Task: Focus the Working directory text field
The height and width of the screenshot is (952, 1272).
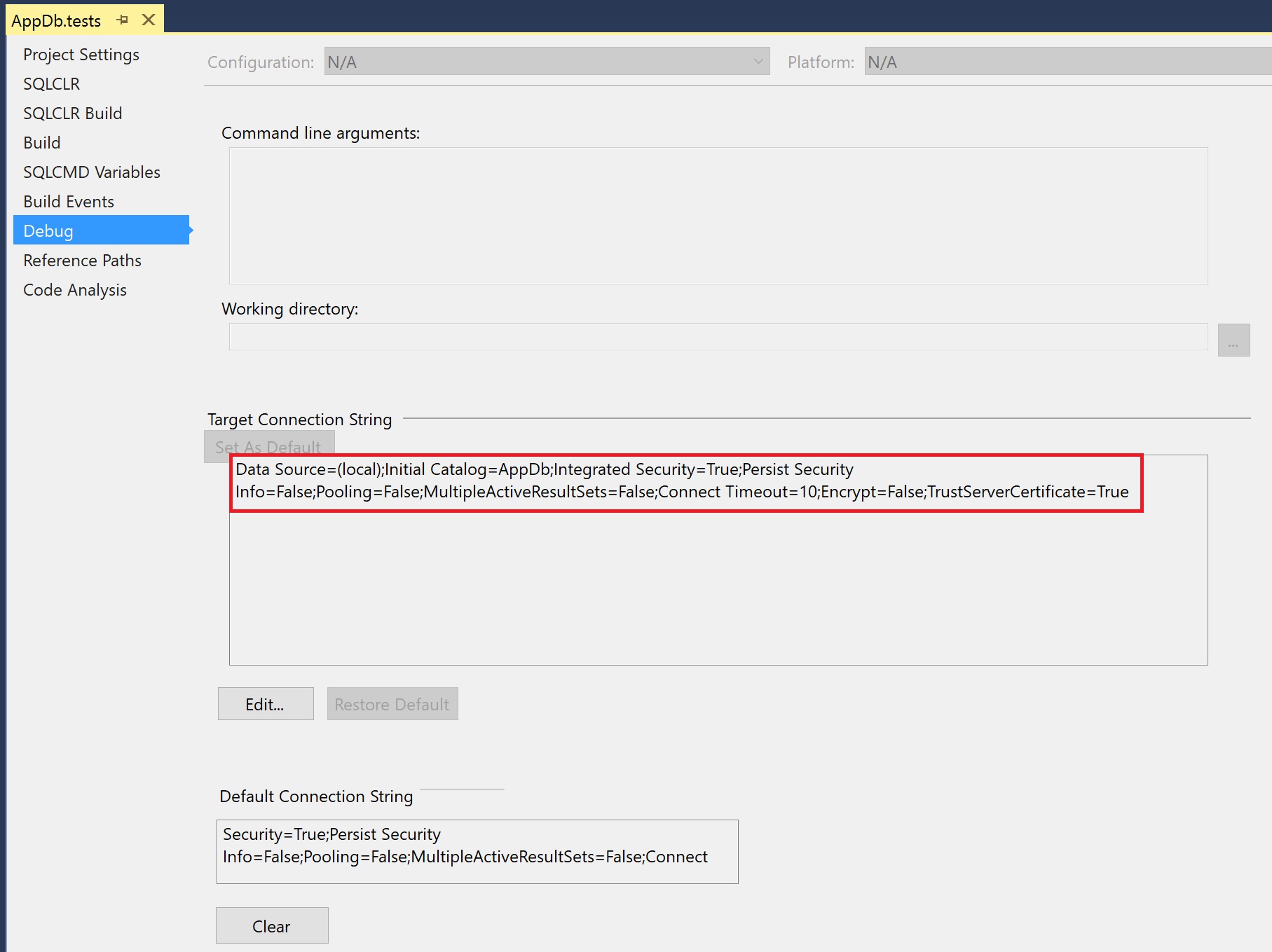Action: point(718,337)
